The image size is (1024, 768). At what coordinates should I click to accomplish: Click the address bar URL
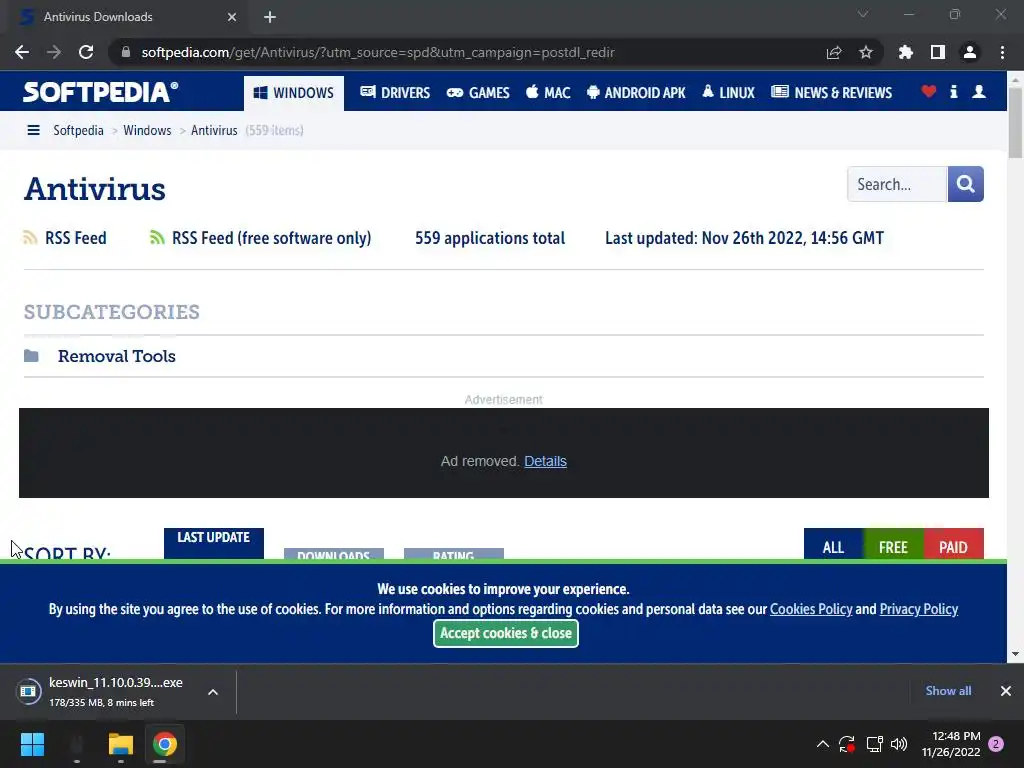[378, 52]
